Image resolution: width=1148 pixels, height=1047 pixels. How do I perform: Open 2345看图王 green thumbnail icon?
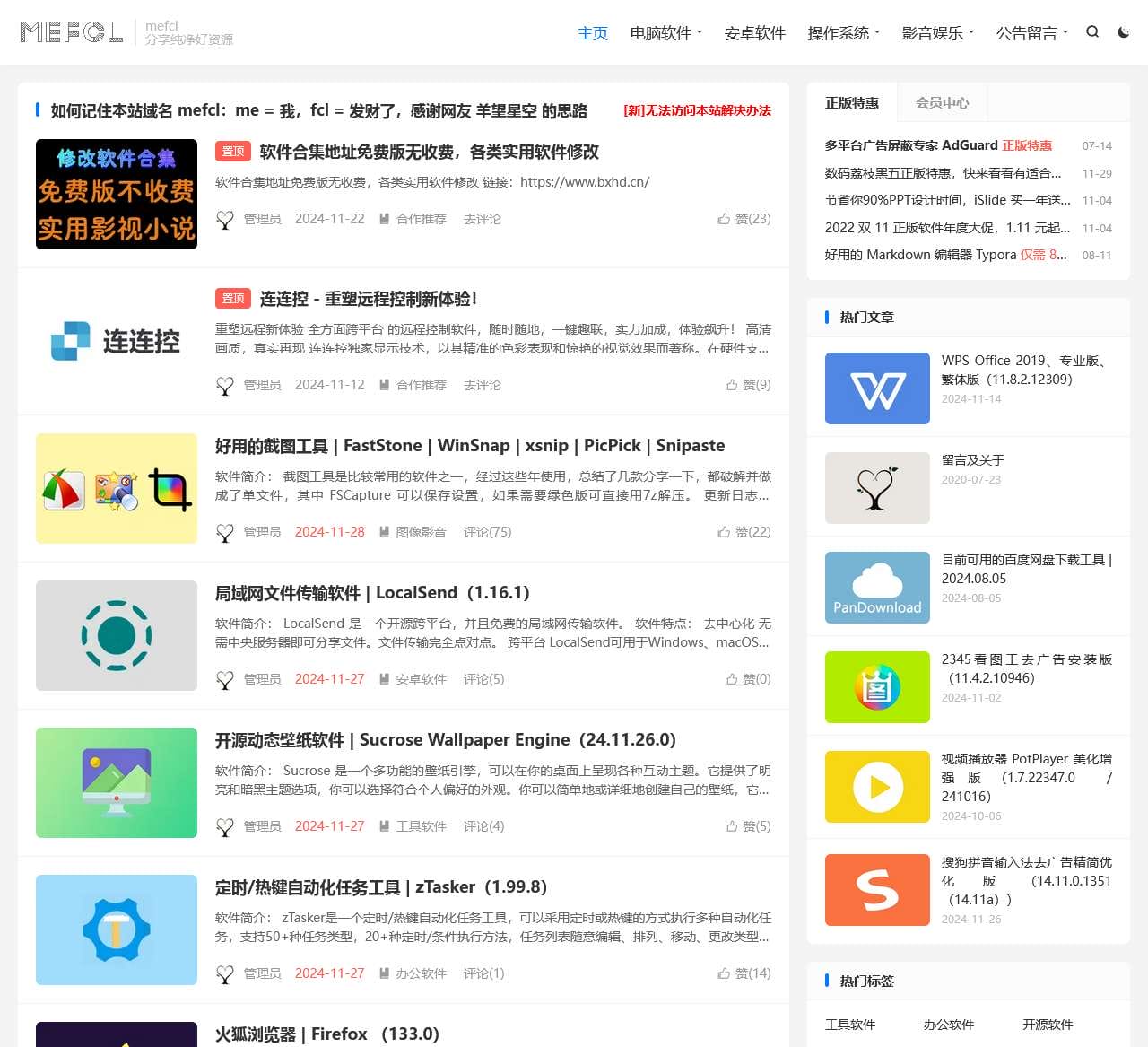coord(877,687)
